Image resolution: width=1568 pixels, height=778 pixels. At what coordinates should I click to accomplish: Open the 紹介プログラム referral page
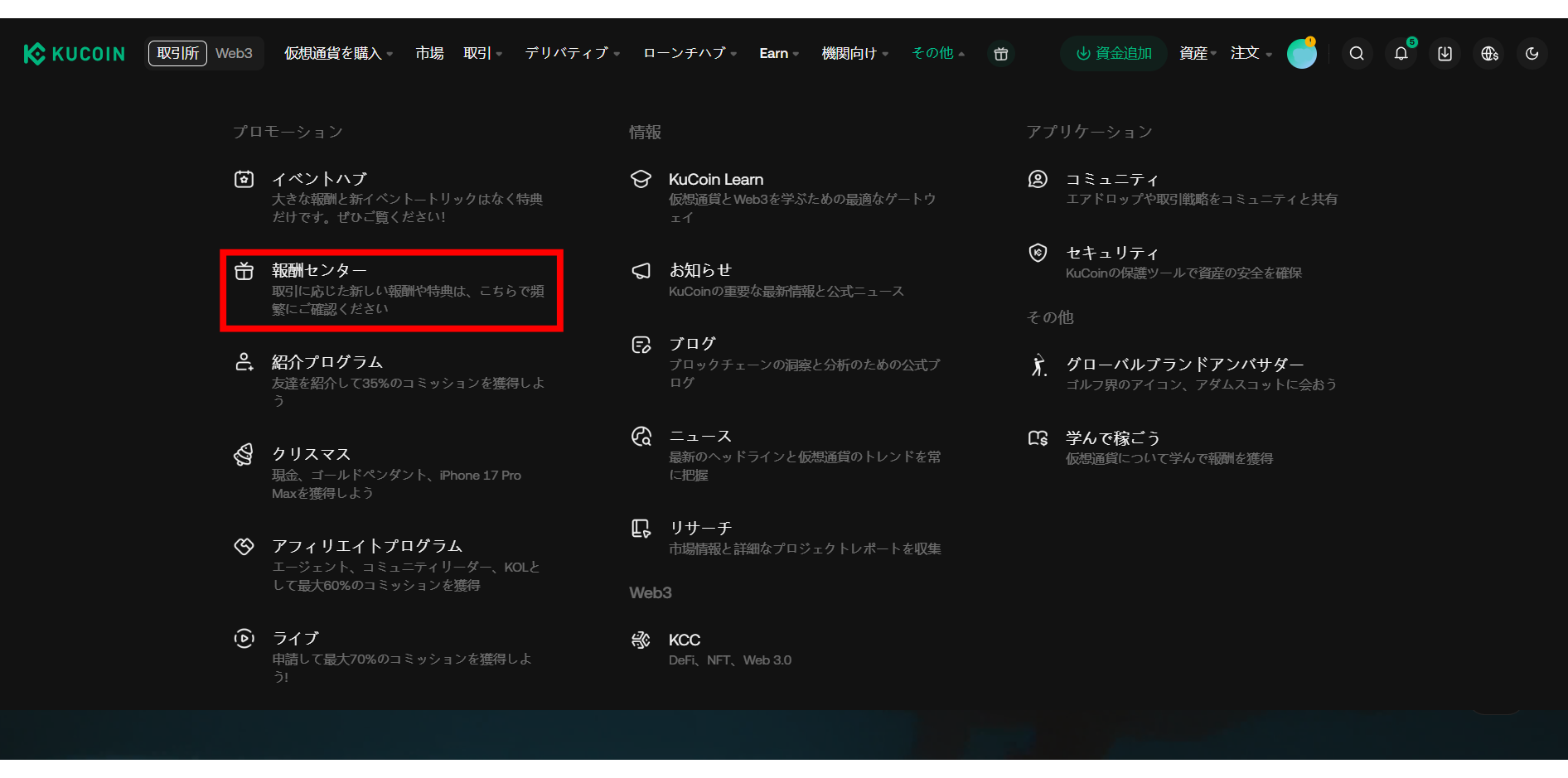(x=327, y=362)
